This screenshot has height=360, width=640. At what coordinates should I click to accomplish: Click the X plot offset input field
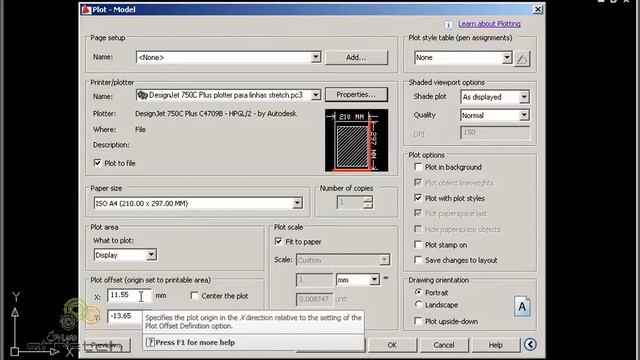(129, 295)
